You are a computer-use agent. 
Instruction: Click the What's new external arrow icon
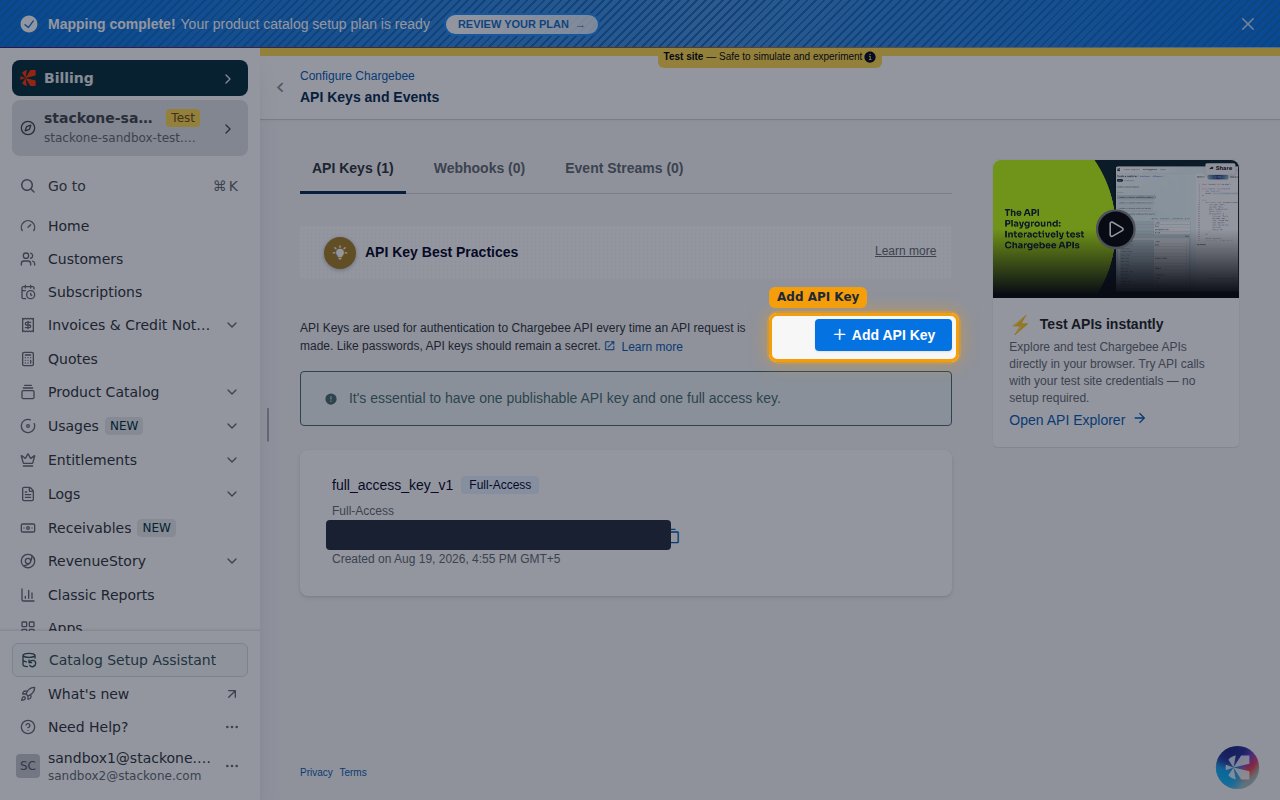coord(232,694)
